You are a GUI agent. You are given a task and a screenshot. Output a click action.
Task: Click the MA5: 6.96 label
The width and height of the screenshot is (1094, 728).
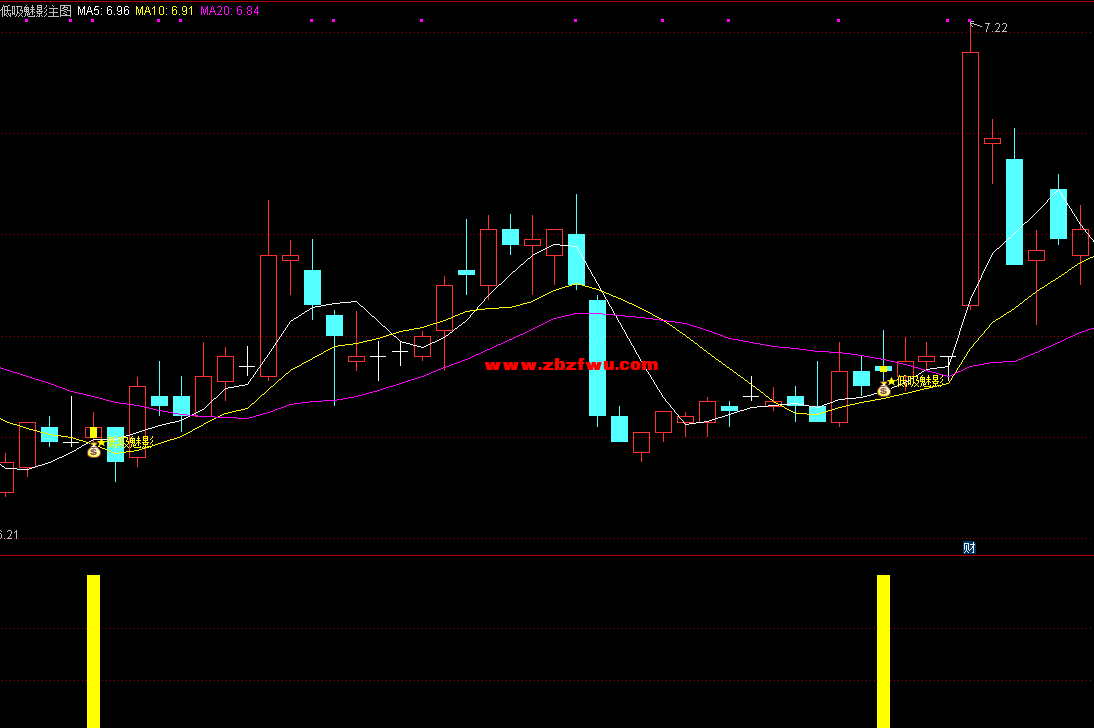(103, 11)
